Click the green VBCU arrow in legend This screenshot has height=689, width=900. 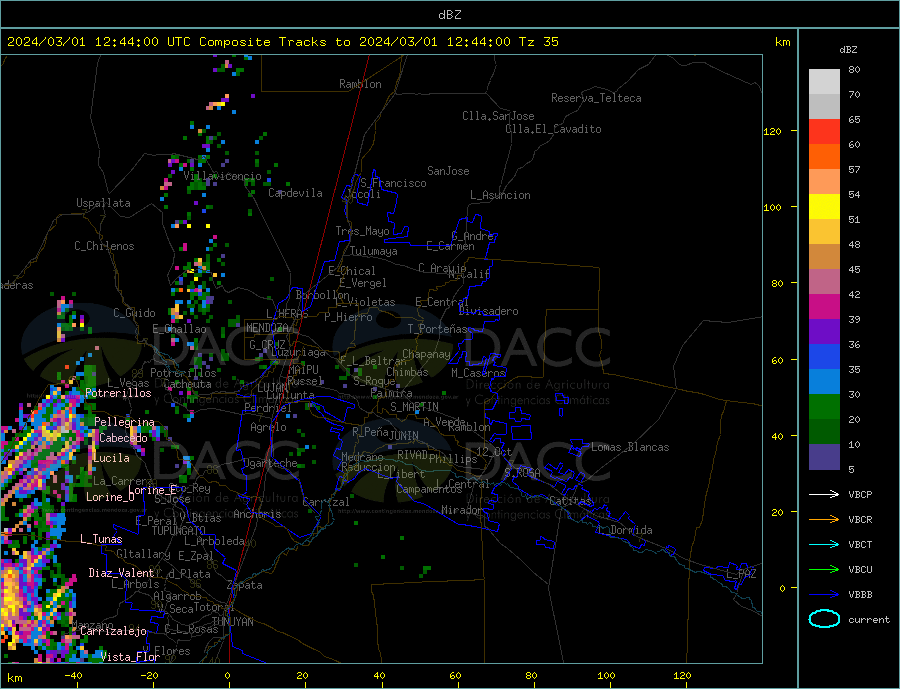pyautogui.click(x=824, y=570)
